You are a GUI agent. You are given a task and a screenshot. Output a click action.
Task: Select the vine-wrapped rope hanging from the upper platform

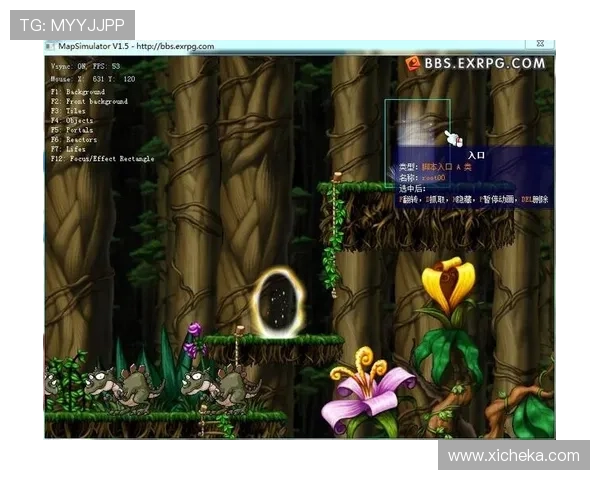[336, 235]
